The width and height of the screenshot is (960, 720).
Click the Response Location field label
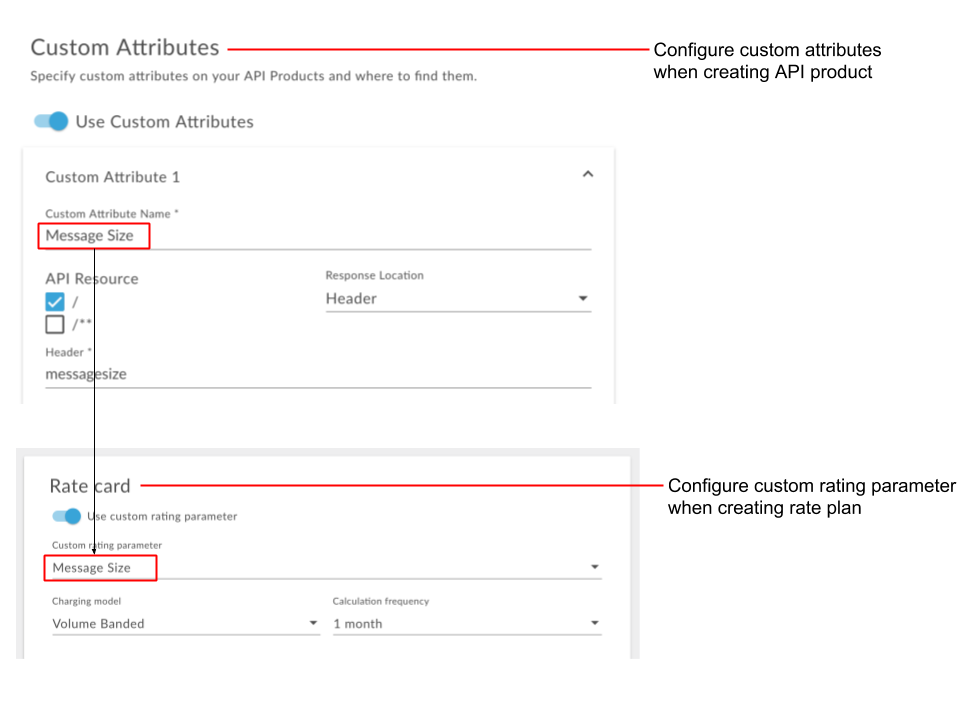click(374, 275)
